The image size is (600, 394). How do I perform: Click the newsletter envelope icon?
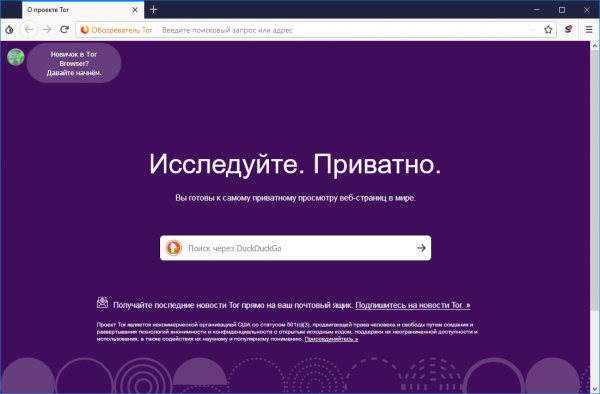pos(102,303)
